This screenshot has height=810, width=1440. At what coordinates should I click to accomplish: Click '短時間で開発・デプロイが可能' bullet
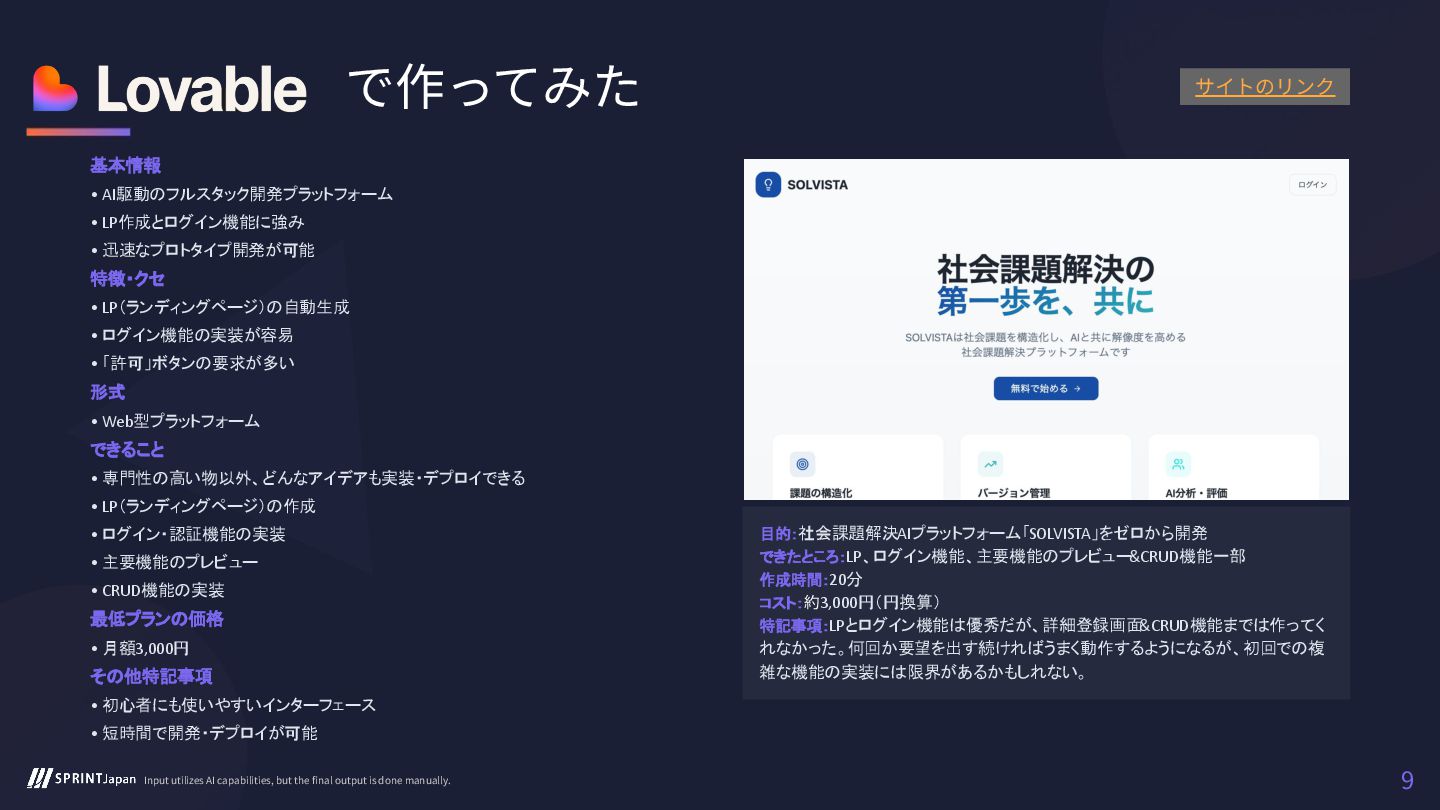click(x=204, y=733)
